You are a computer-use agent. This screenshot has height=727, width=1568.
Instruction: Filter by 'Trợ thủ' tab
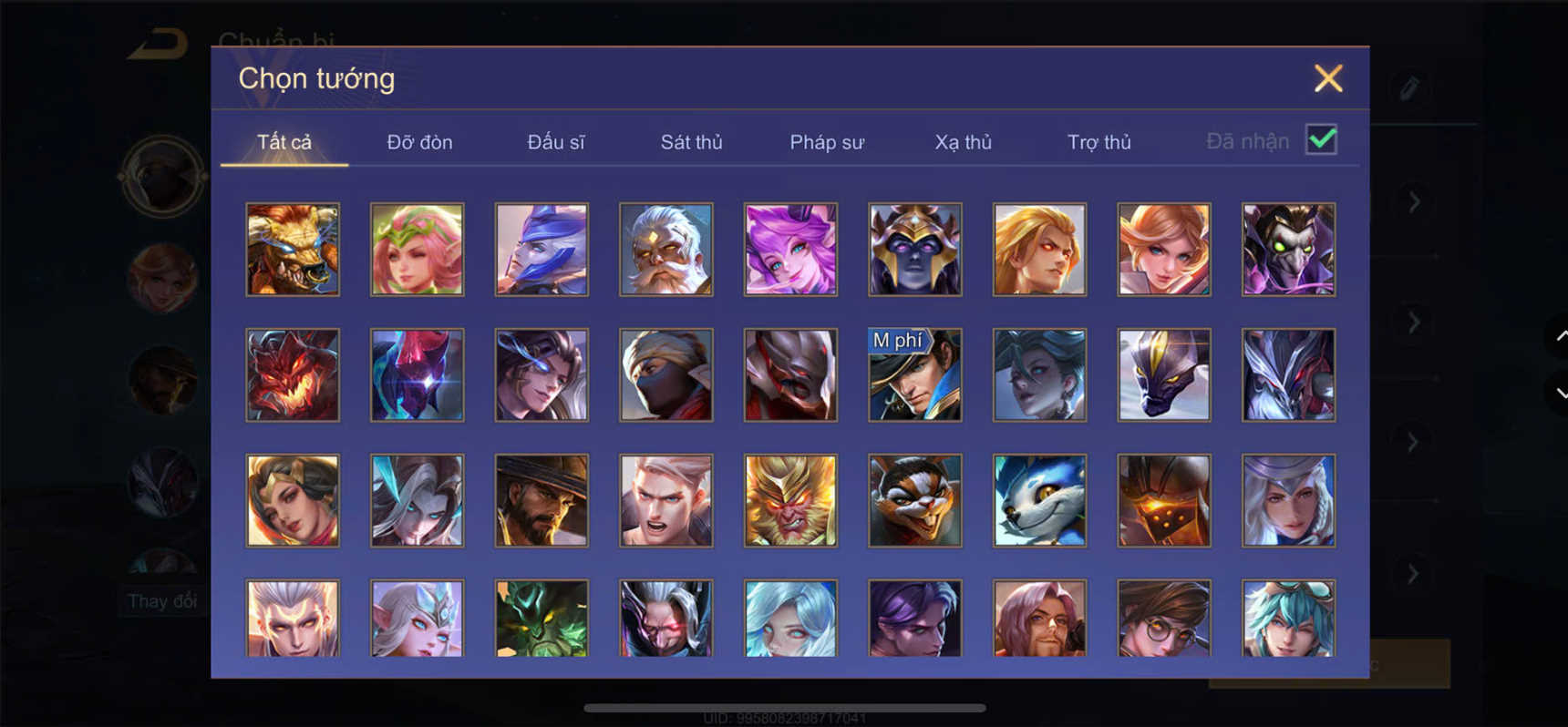[1099, 142]
